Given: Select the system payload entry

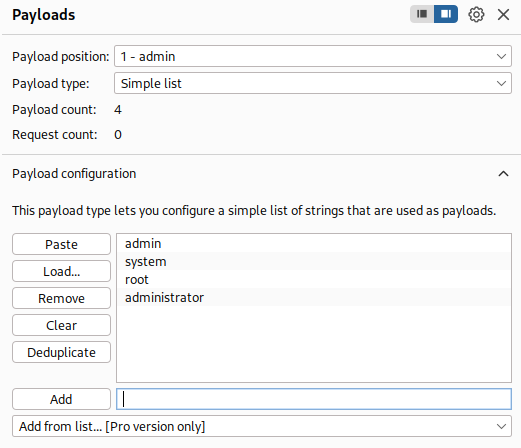Looking at the screenshot, I should click(x=314, y=262).
